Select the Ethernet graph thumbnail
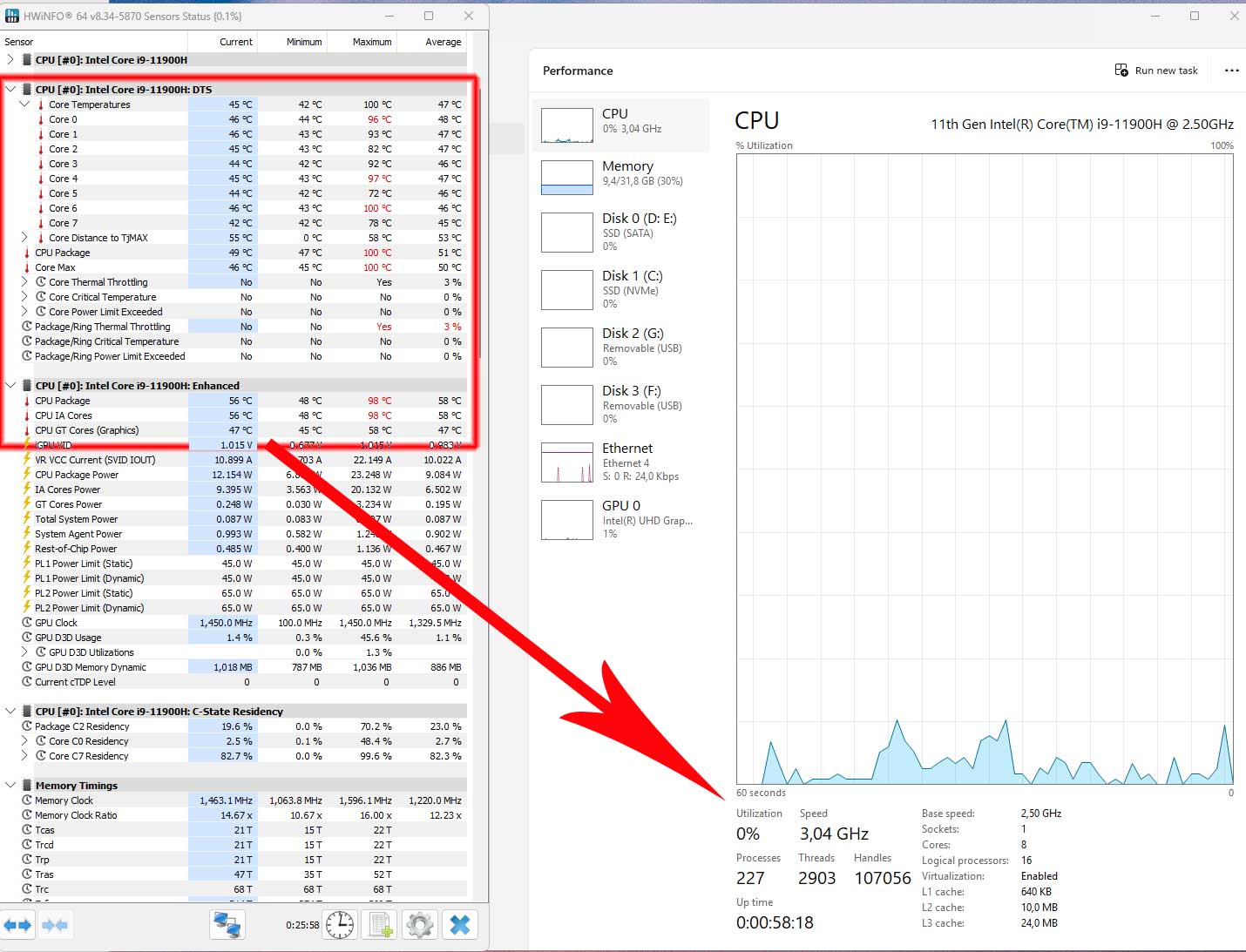The width and height of the screenshot is (1246, 952). [x=567, y=462]
